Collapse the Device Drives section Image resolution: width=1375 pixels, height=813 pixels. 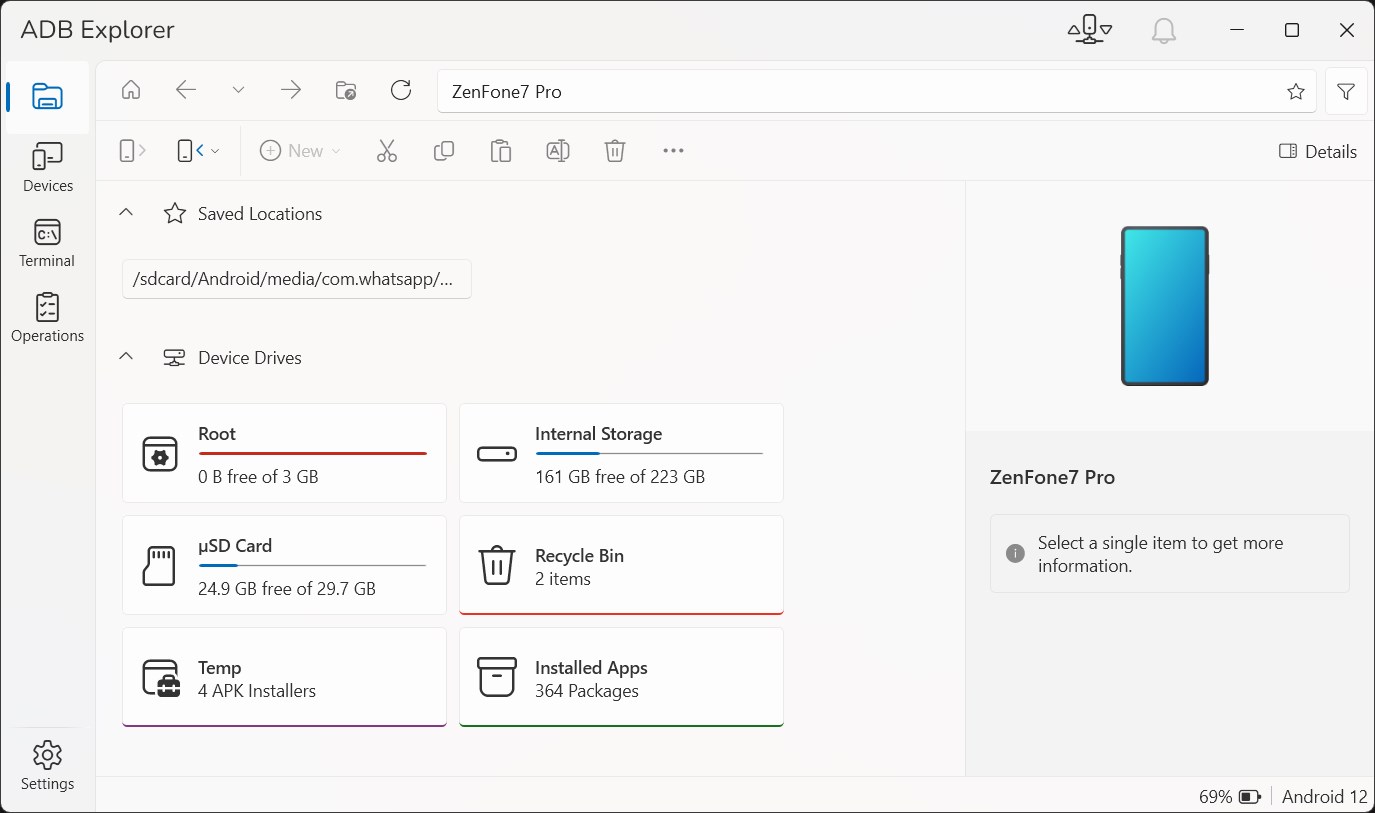(126, 357)
